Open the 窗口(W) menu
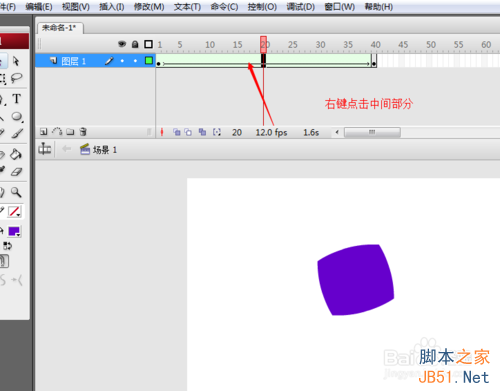The height and width of the screenshot is (391, 500). (x=340, y=7)
